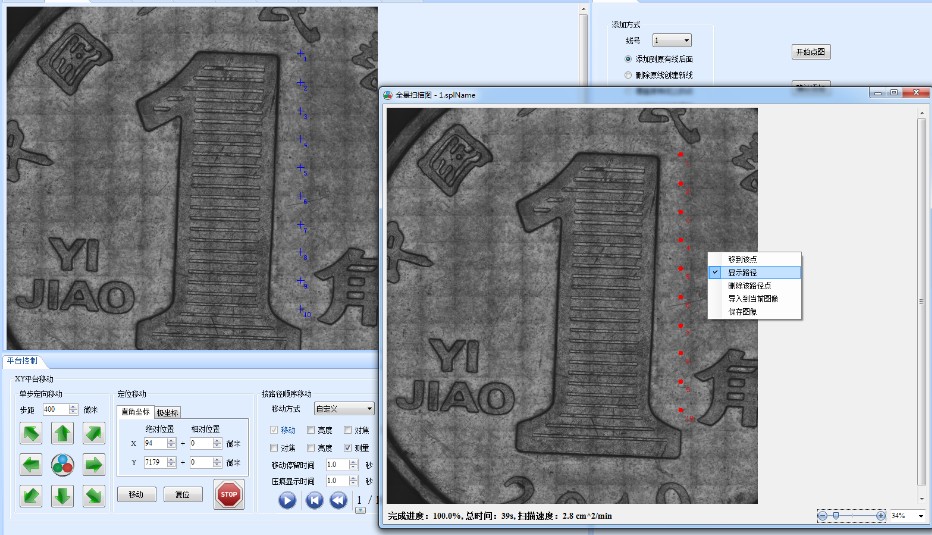The height and width of the screenshot is (535, 932).
Task: Click the up-left diagonal arrow button
Action: (x=31, y=433)
